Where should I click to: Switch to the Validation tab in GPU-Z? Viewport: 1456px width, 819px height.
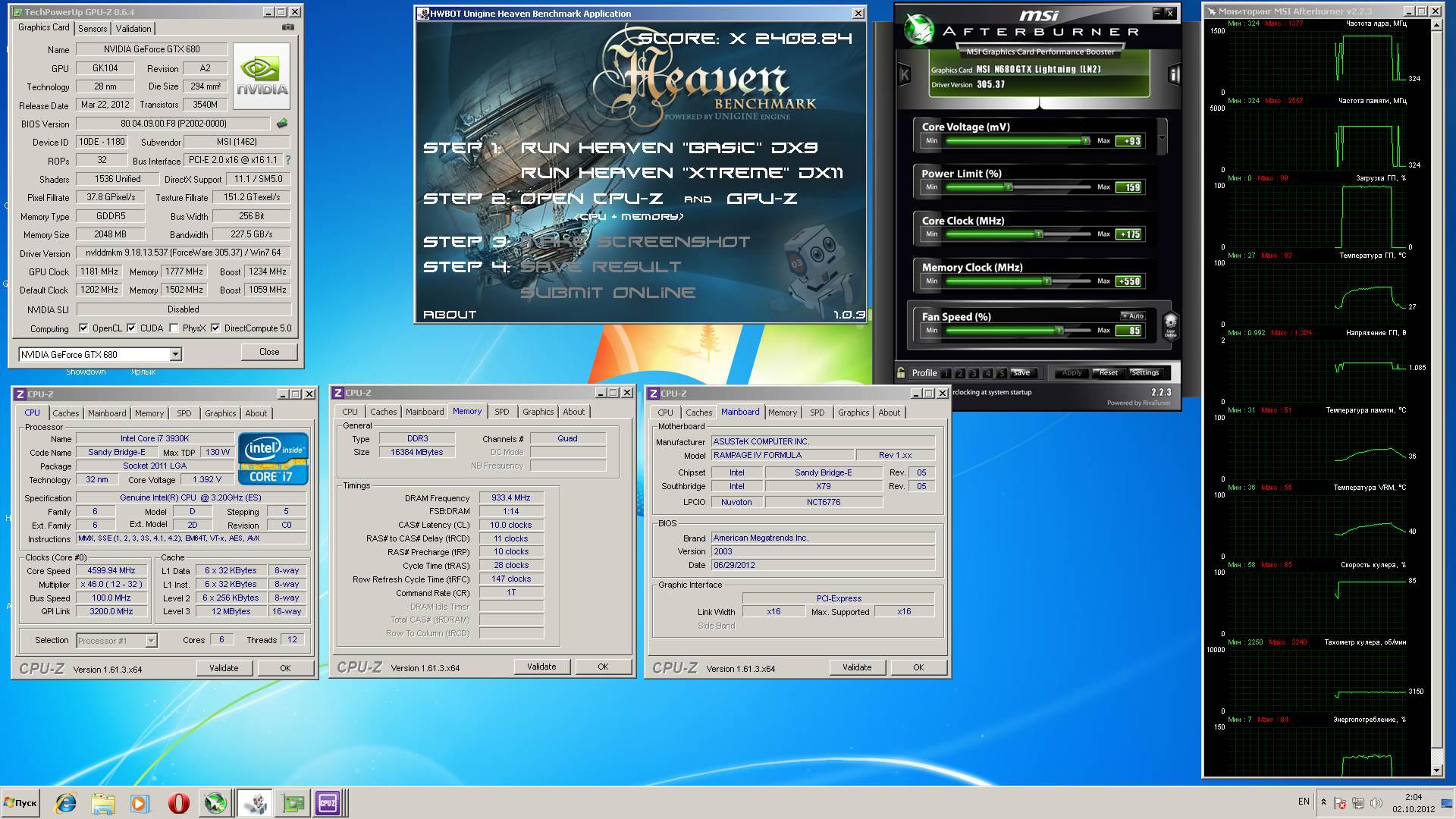133,28
